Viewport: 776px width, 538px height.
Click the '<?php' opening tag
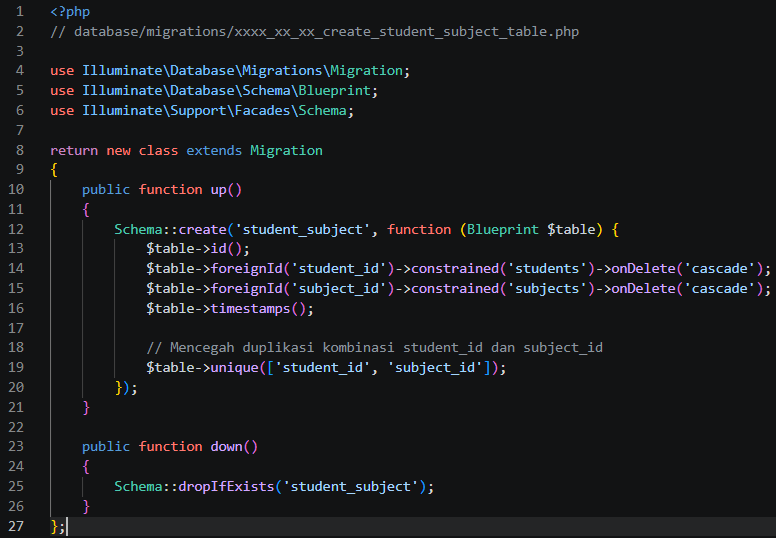[x=70, y=11]
